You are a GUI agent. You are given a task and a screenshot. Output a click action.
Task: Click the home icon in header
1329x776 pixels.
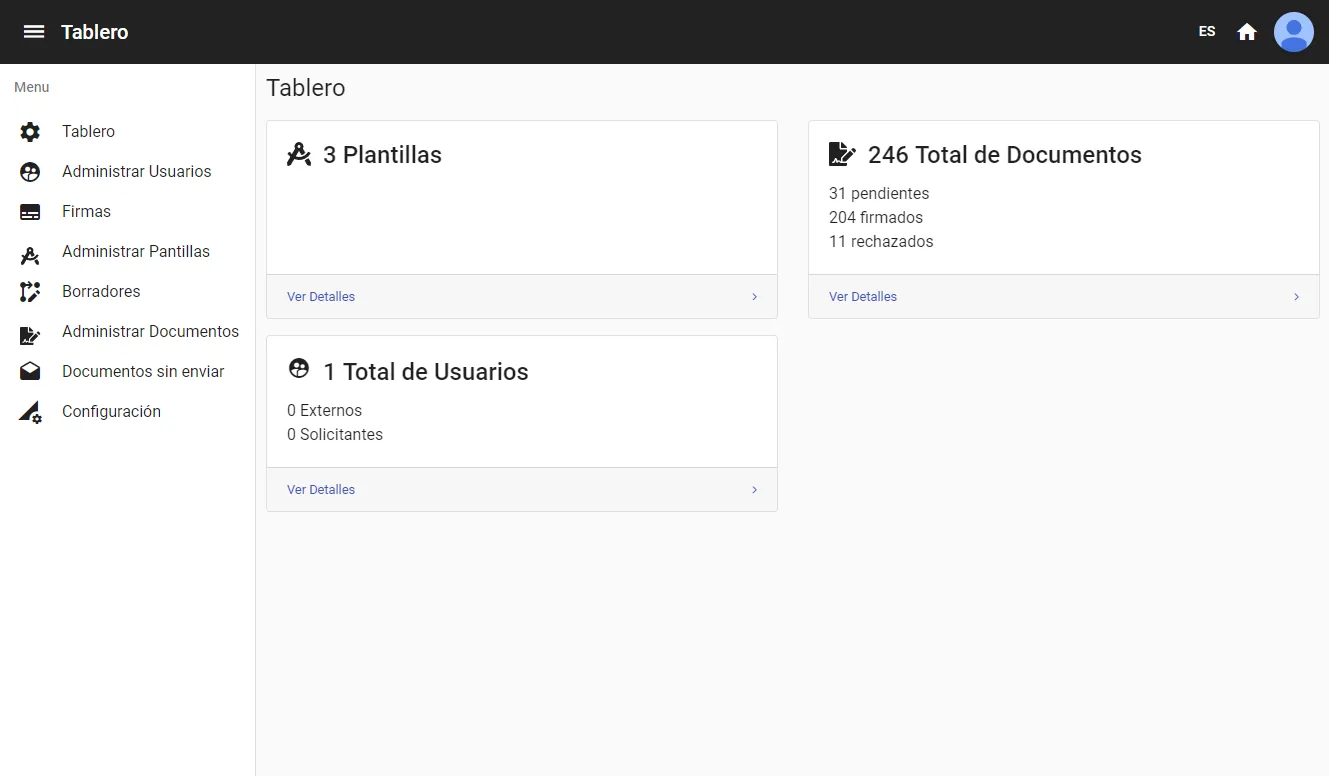click(x=1246, y=32)
